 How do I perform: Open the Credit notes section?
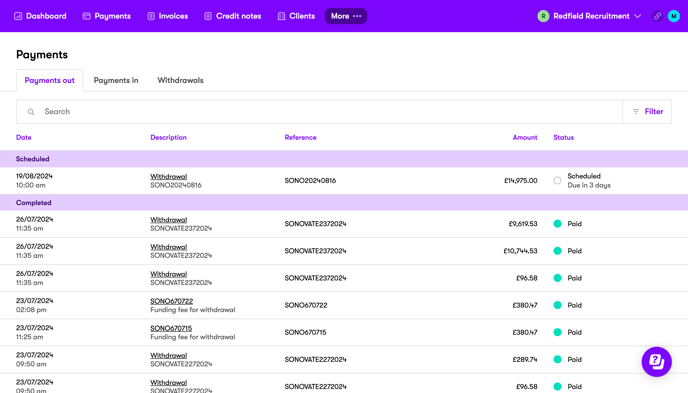[x=233, y=16]
